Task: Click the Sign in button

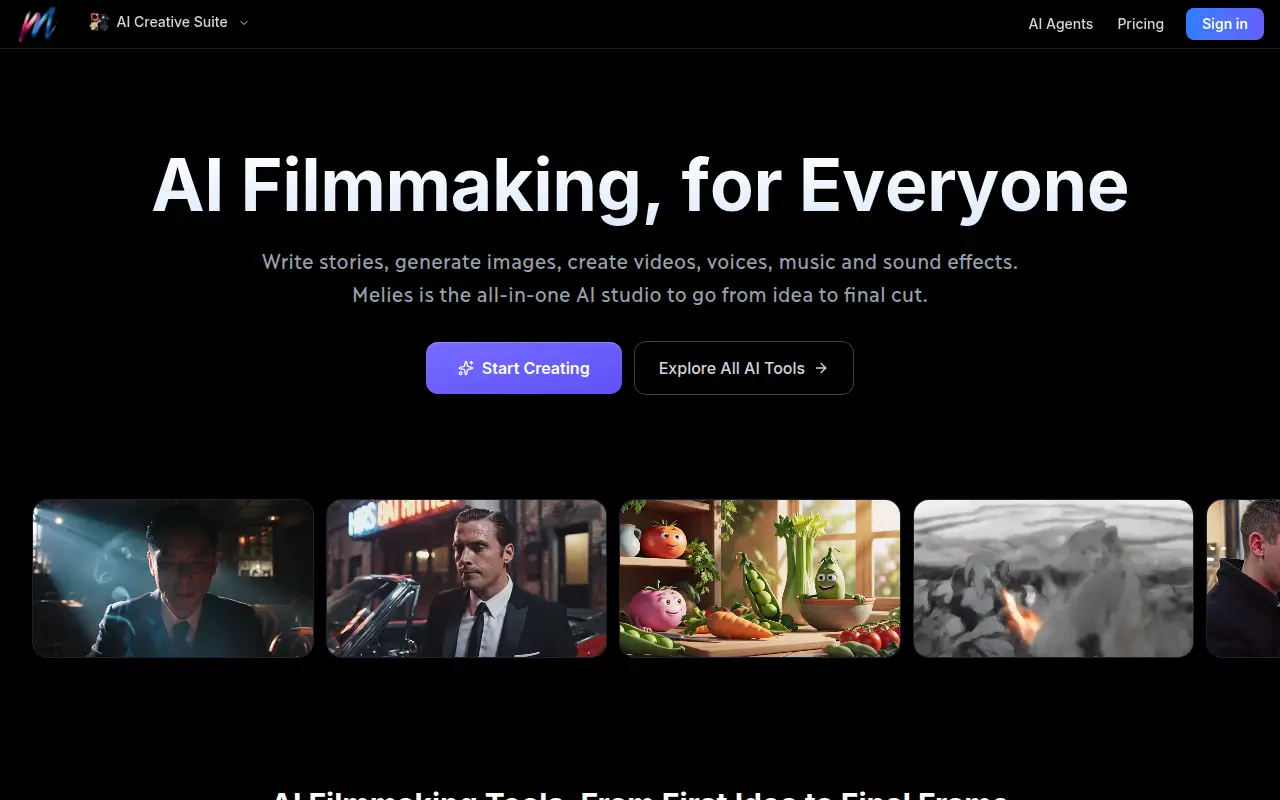Action: pos(1224,24)
